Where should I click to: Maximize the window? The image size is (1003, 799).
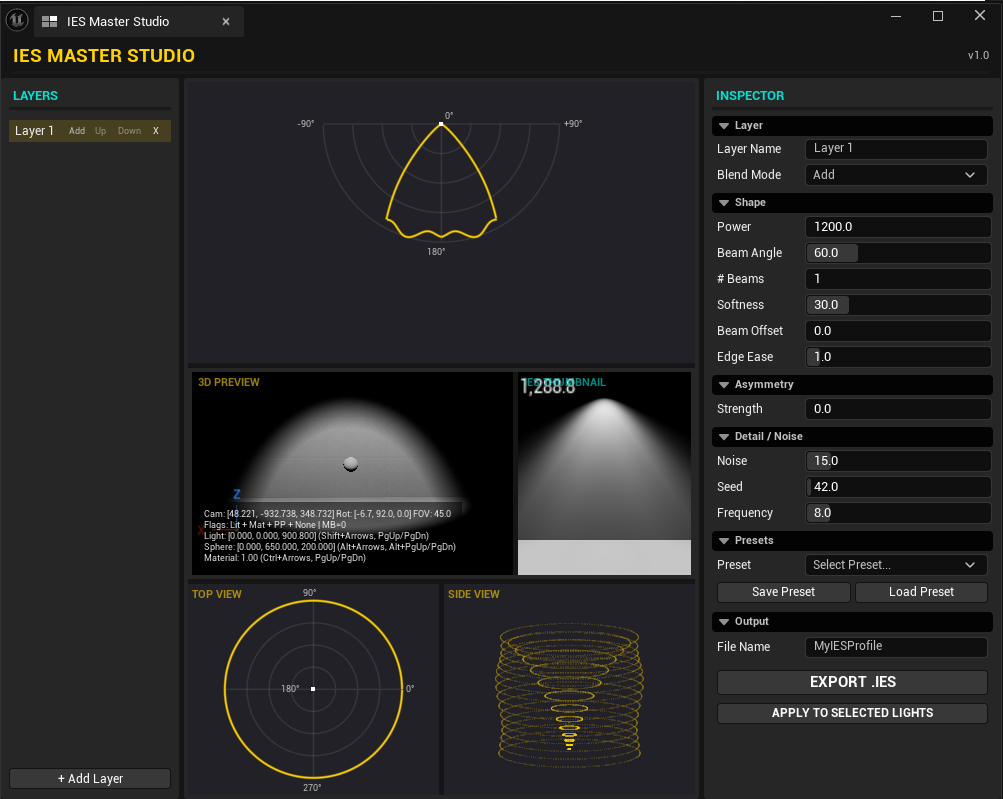tap(938, 16)
